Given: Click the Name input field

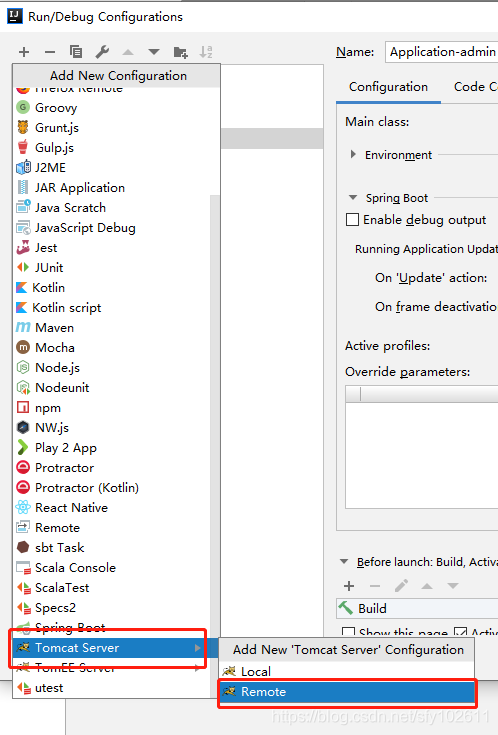Looking at the screenshot, I should coord(441,52).
